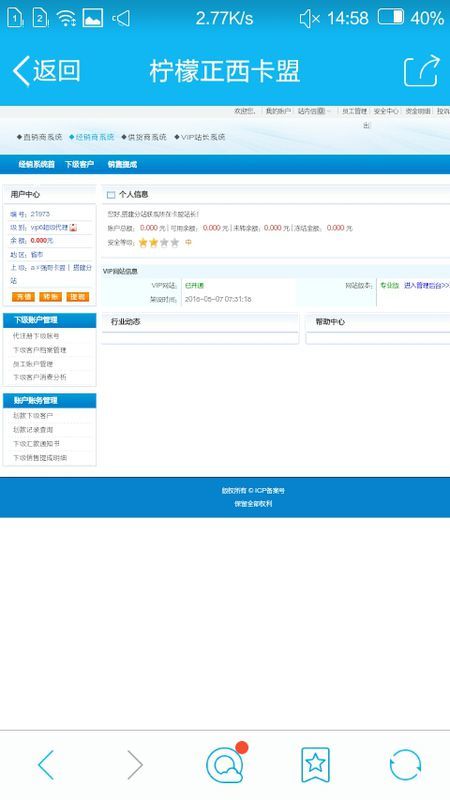Switch to 经销商系统
The image size is (450, 800).
(x=92, y=137)
